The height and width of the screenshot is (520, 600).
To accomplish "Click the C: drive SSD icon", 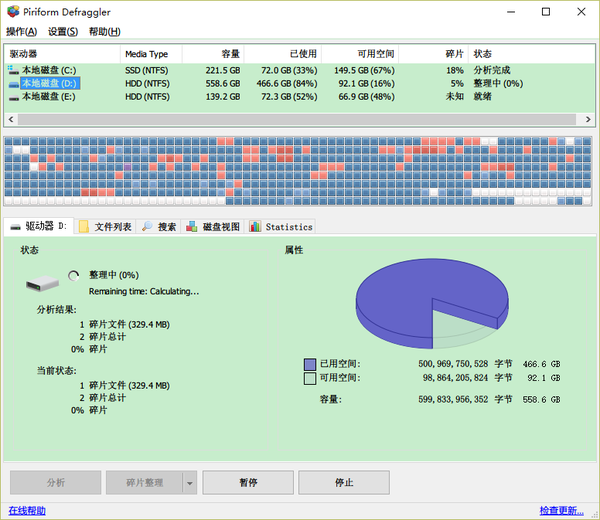I will [x=13, y=70].
